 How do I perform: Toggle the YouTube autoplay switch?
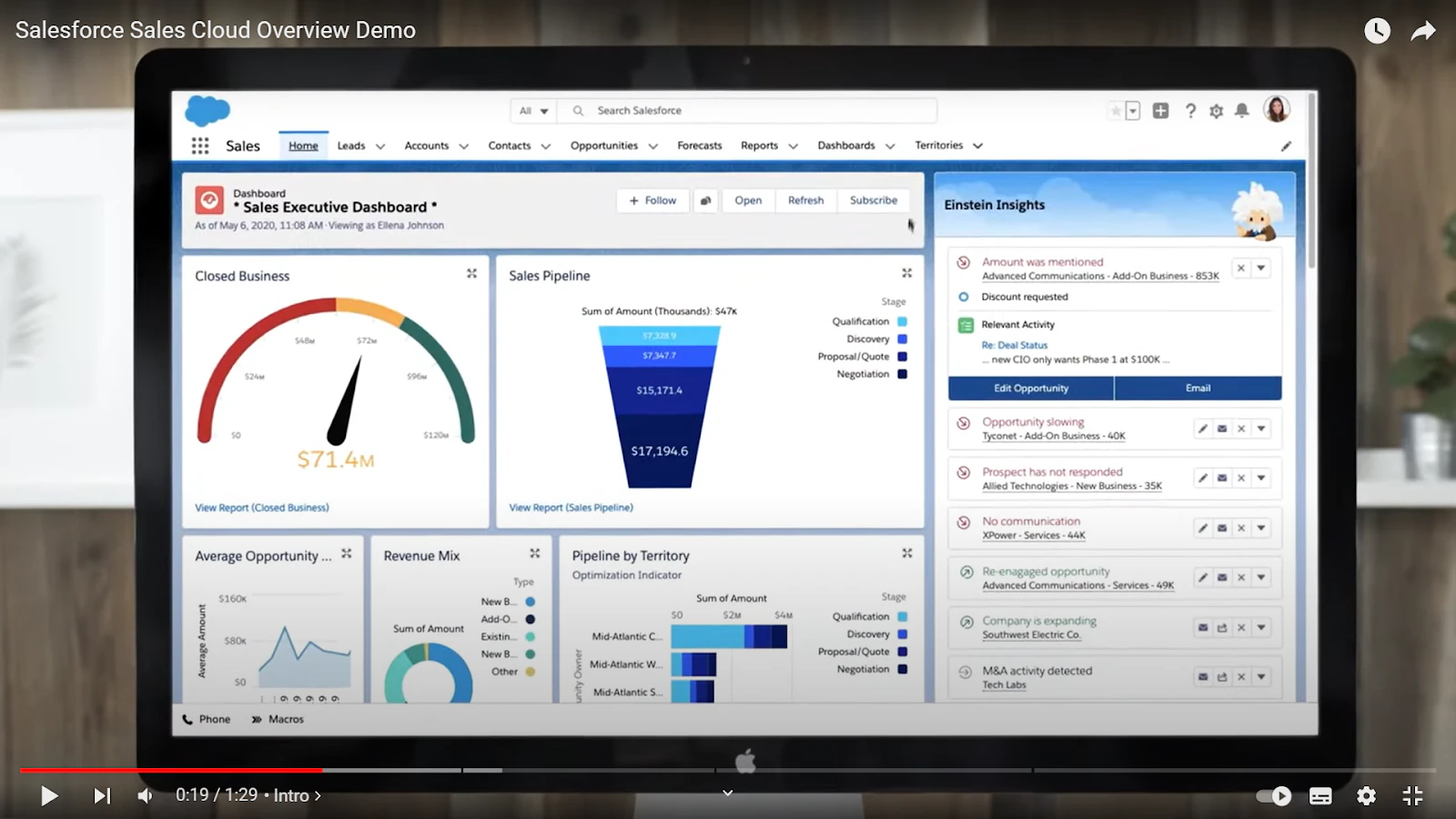point(1274,796)
